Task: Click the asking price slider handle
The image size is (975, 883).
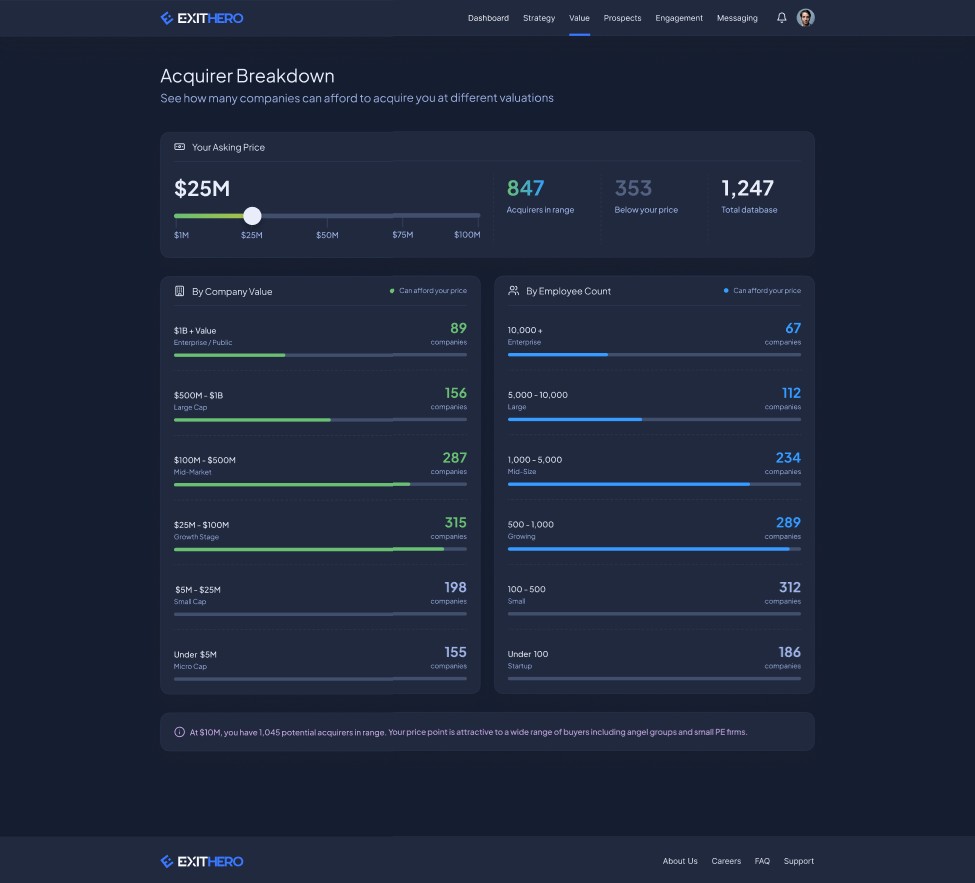Action: [x=252, y=216]
